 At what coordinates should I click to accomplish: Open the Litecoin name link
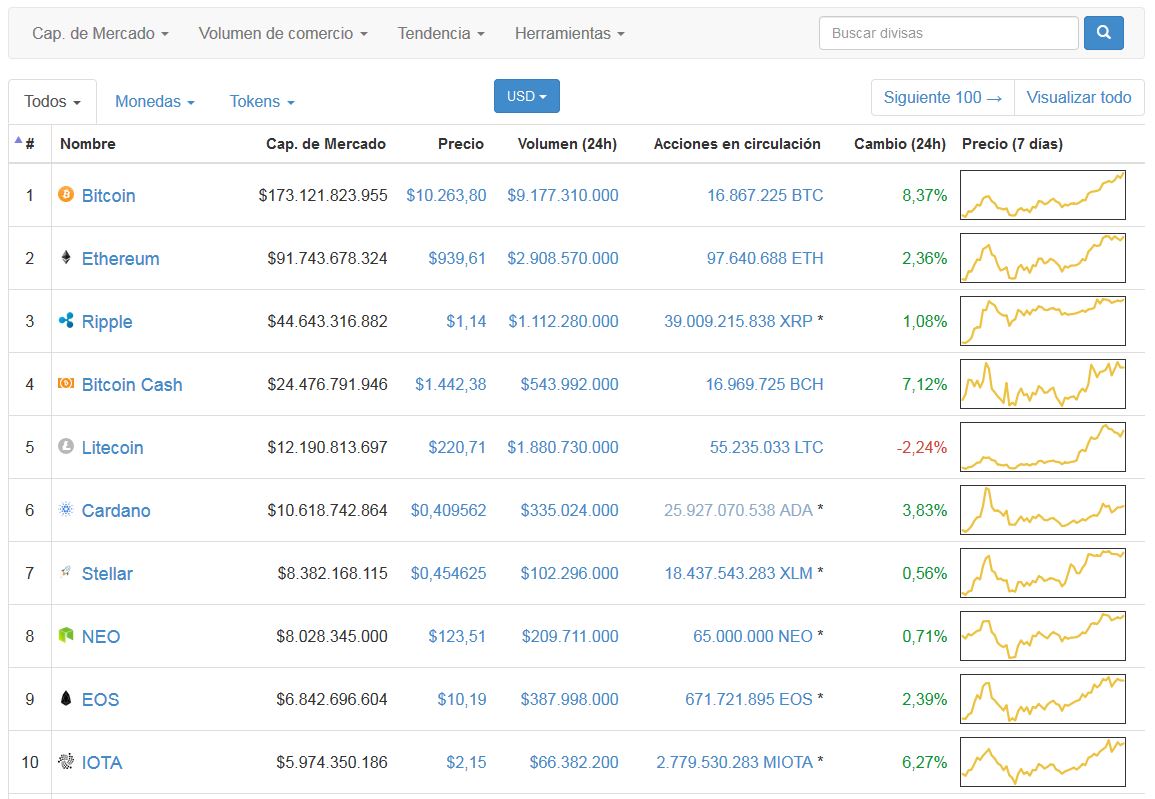112,448
